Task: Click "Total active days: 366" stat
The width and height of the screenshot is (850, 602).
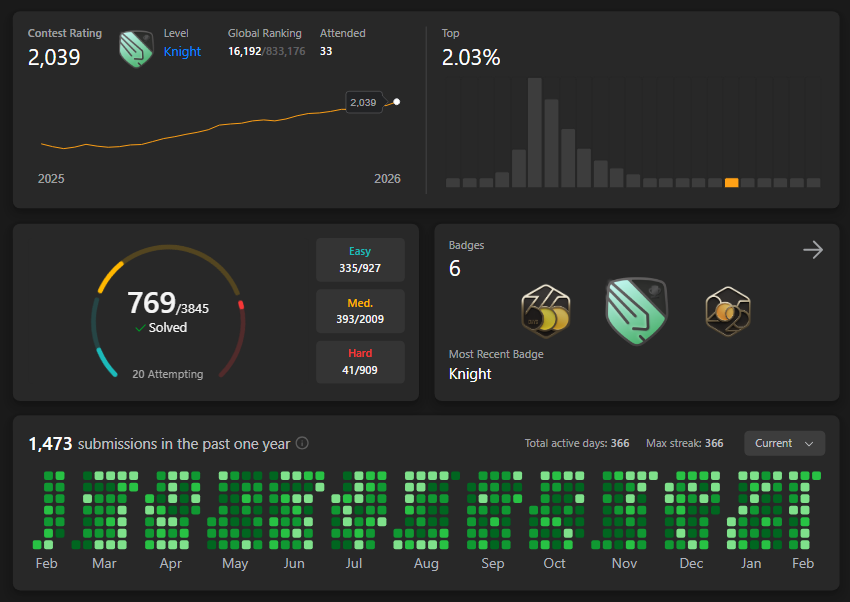Action: (x=577, y=443)
